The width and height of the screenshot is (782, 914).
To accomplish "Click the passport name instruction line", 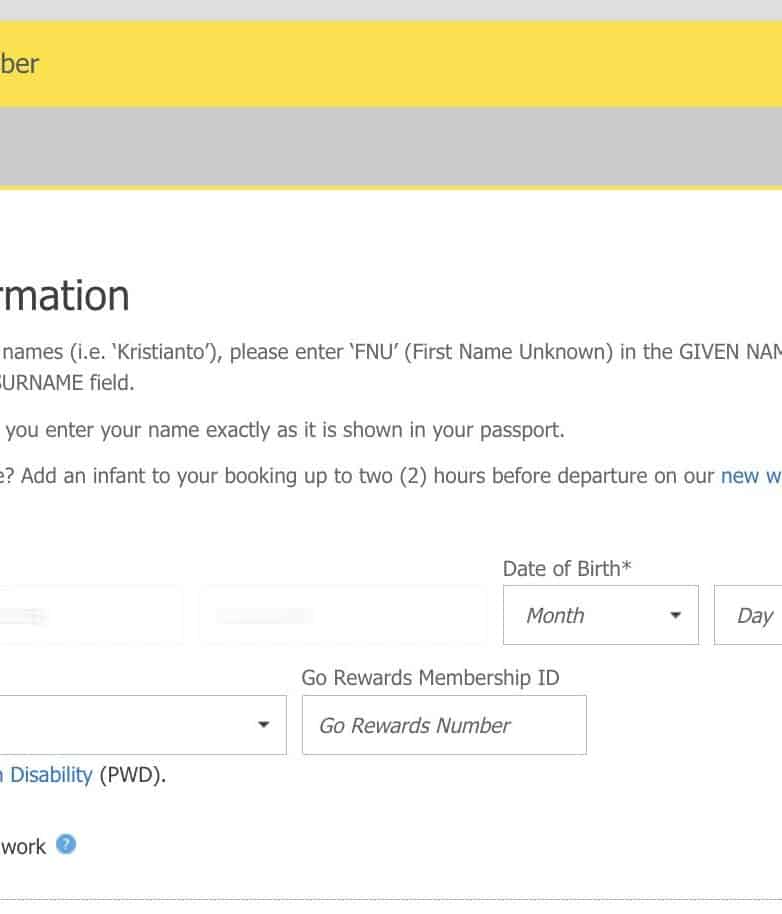I will 285,430.
